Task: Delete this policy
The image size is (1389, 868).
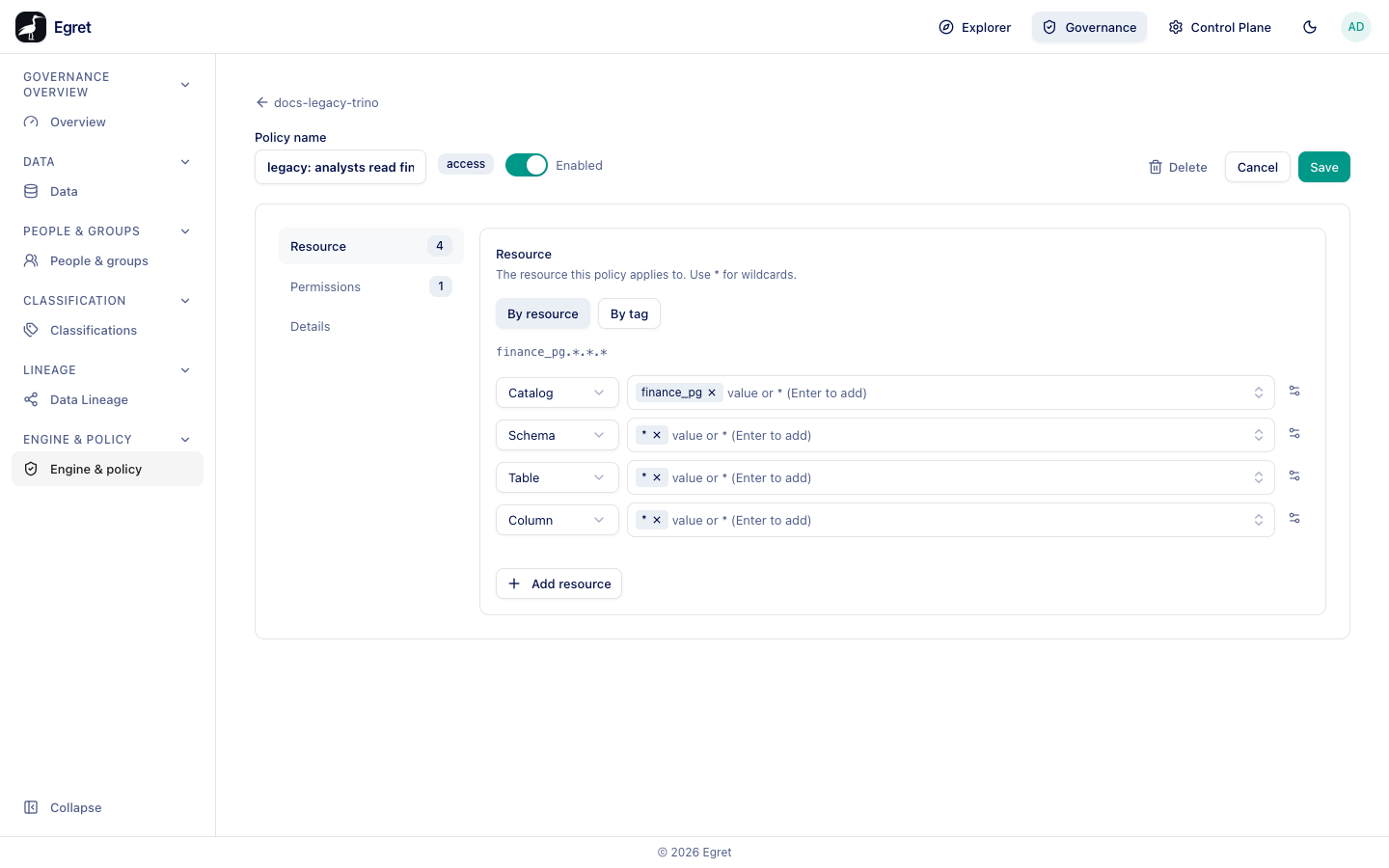Action: (1178, 167)
